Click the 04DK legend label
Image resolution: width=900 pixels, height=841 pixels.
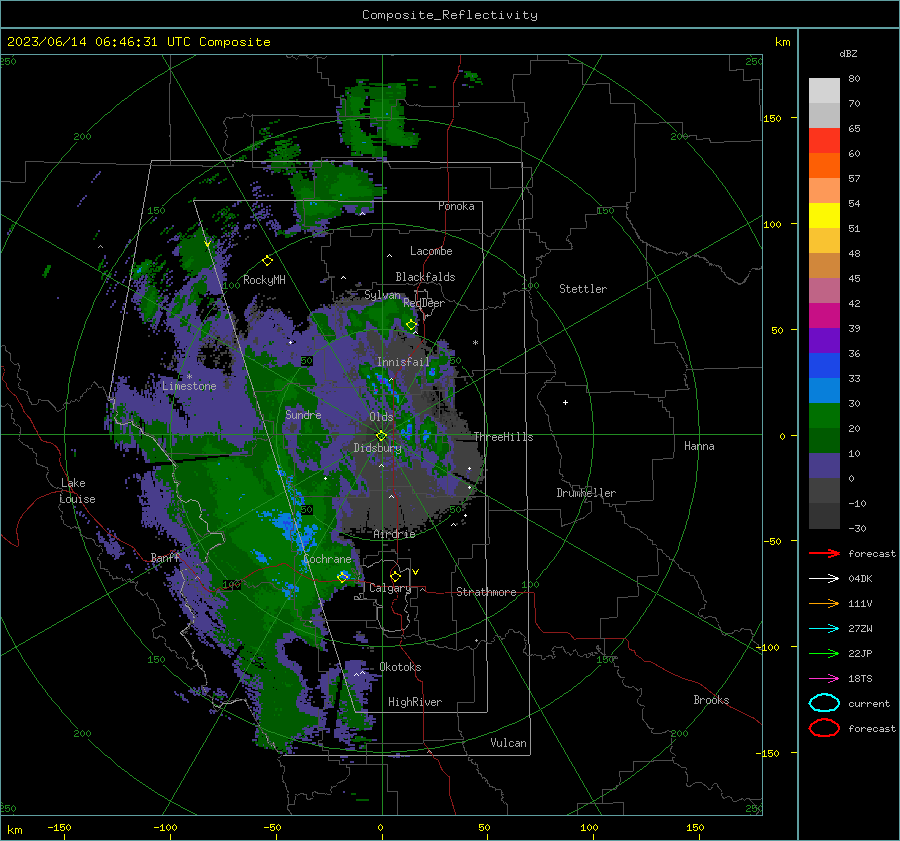(860, 579)
